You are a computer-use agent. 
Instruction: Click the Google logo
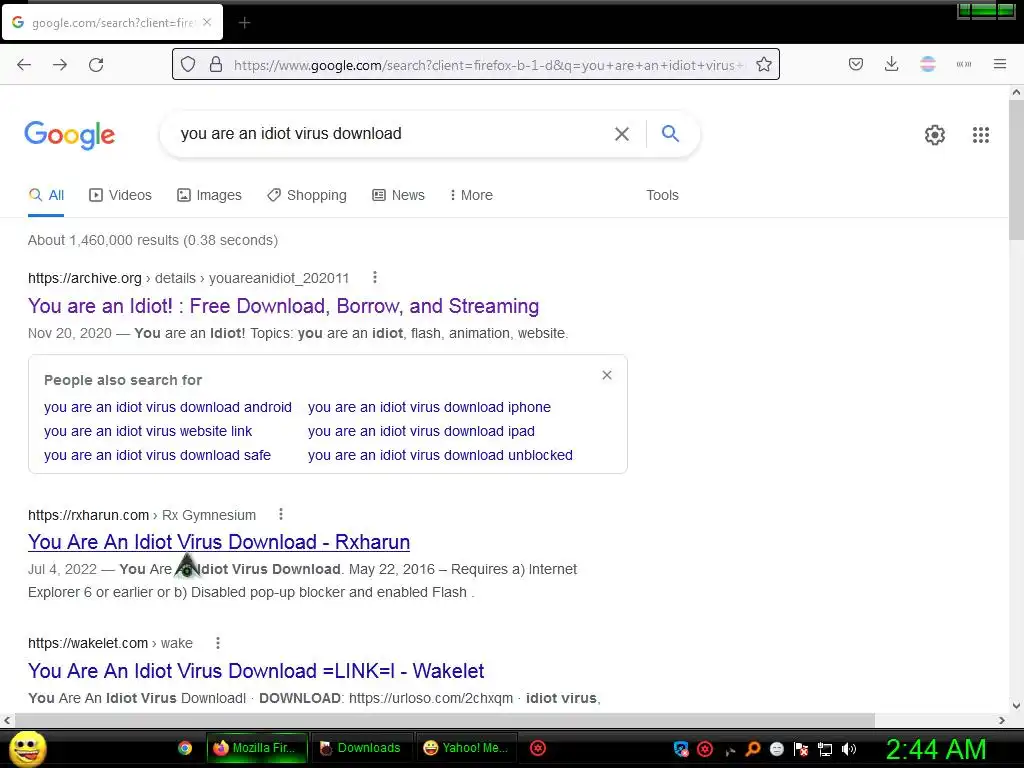70,135
